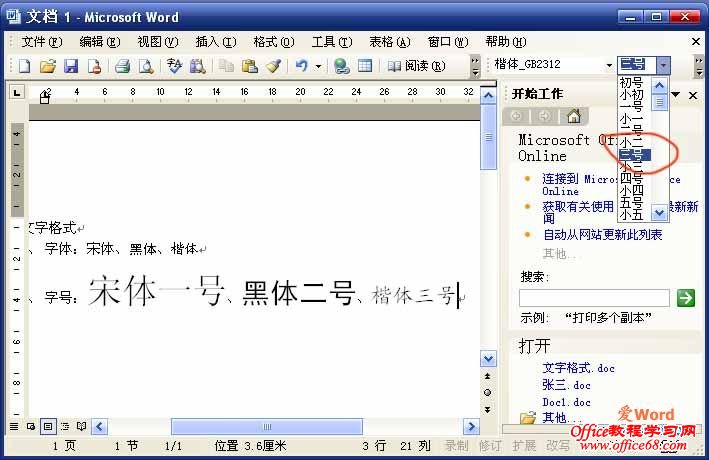Click the task pane Home icon
The width and height of the screenshot is (709, 460).
point(574,117)
